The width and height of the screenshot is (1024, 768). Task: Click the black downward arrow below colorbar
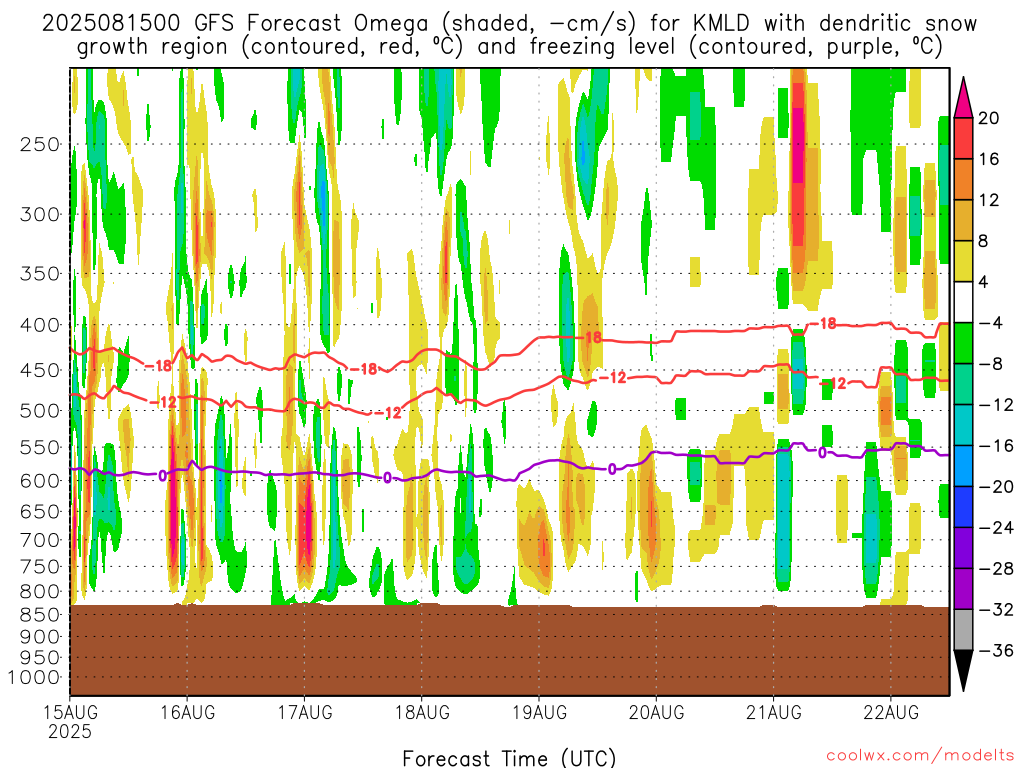(x=963, y=670)
